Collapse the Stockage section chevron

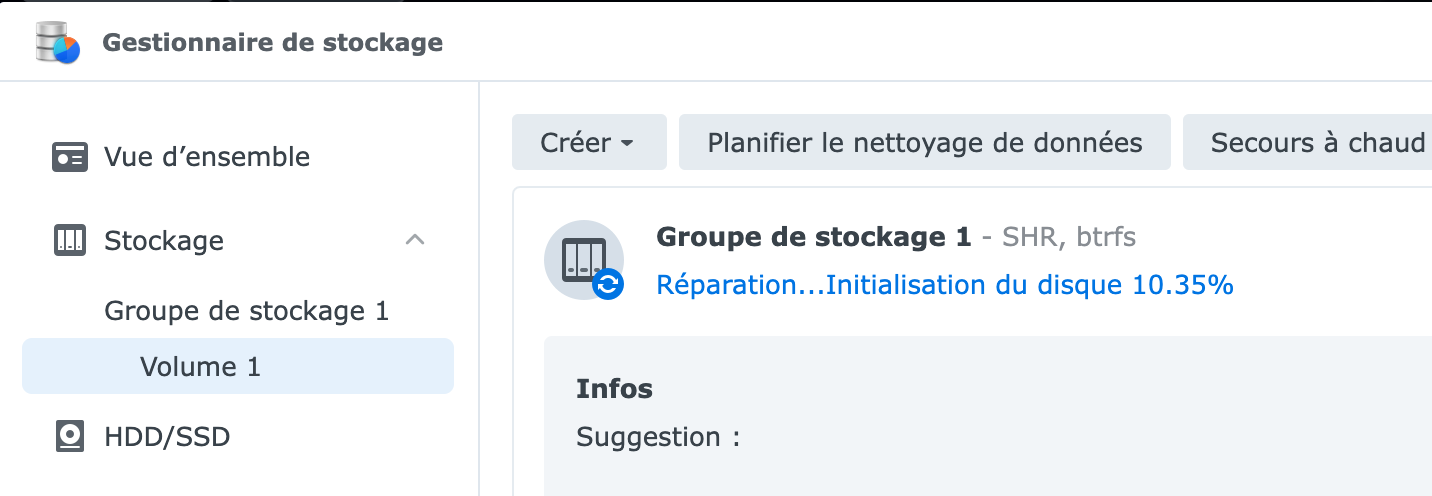coord(415,240)
